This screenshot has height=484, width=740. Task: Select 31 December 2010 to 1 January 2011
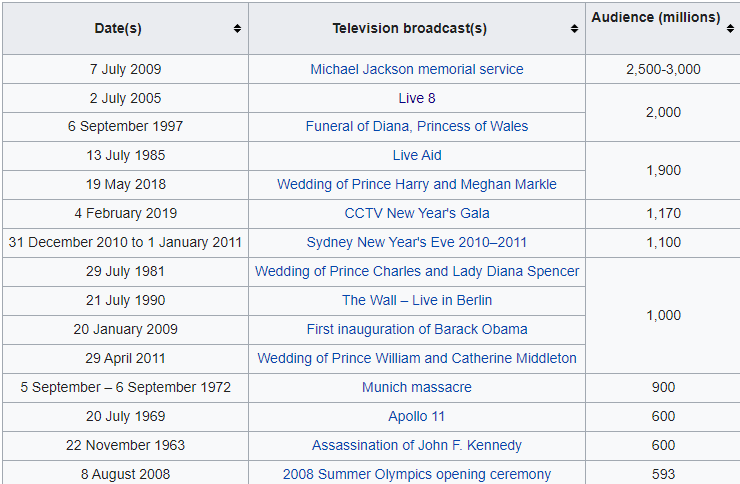pyautogui.click(x=126, y=242)
